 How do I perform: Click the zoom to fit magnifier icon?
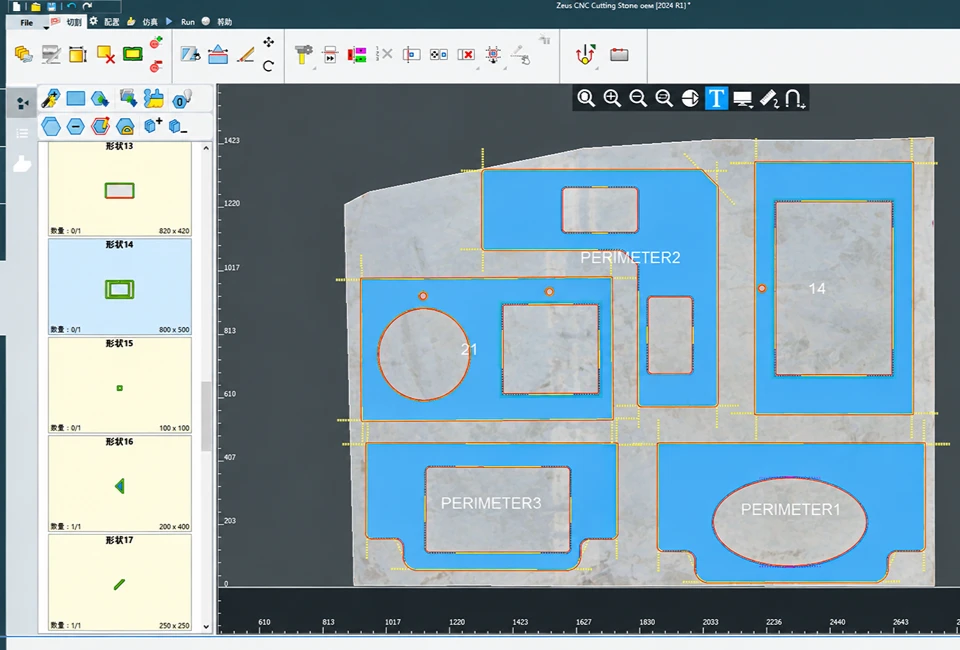(x=586, y=98)
